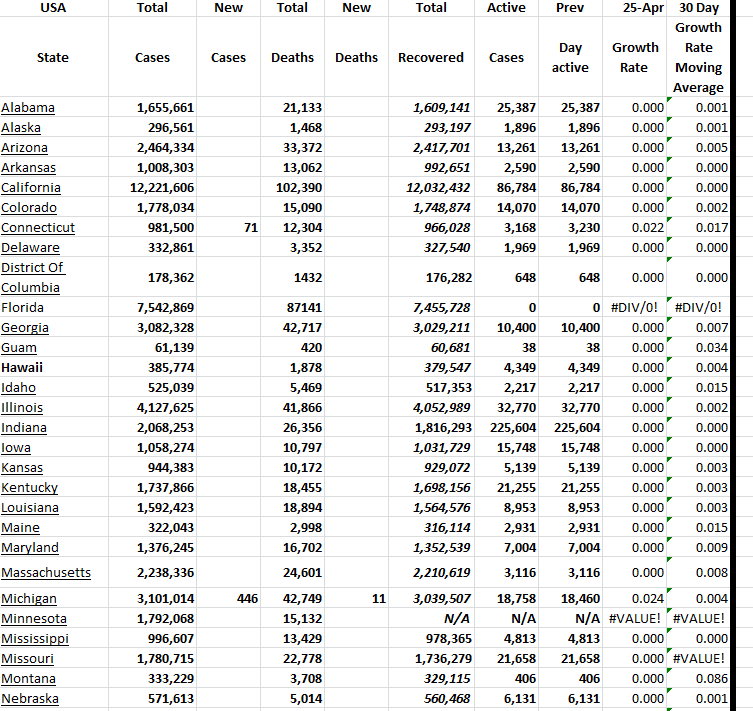Screen dimensions: 753x711
Task: Open the Nebraska link
Action: tap(30, 699)
